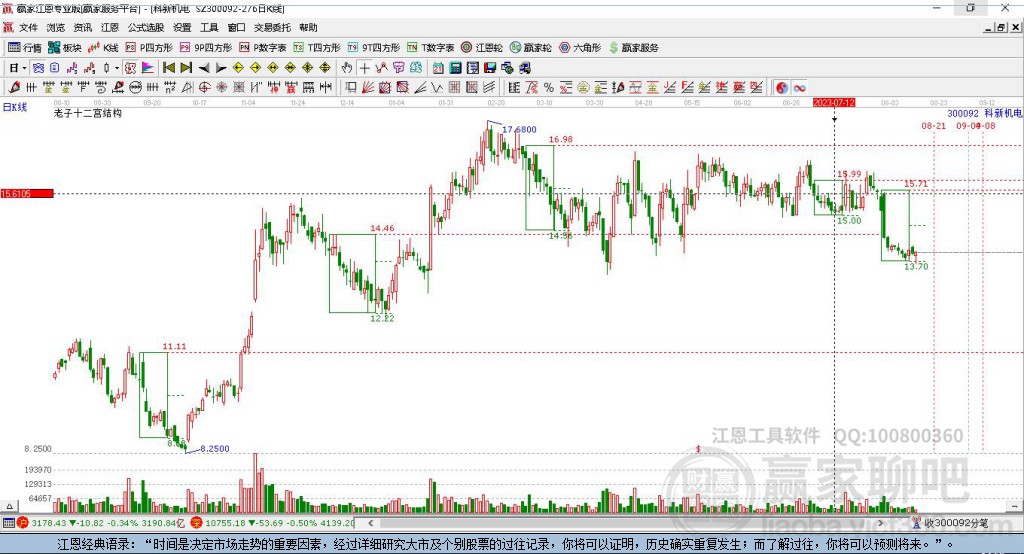The height and width of the screenshot is (554, 1024).
Task: Select the rectangle box drawing tool
Action: tap(351, 88)
